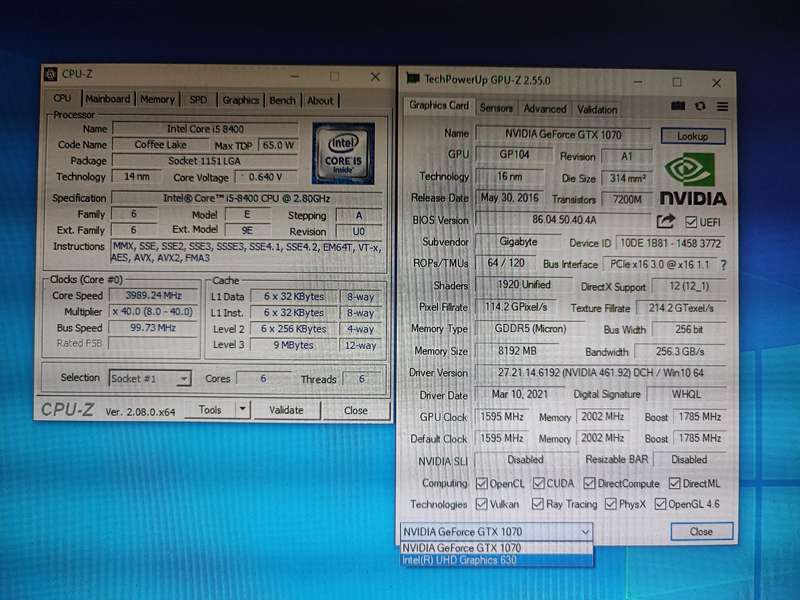Toggle the DirectML checkbox
This screenshot has width=800, height=600.
[x=674, y=483]
